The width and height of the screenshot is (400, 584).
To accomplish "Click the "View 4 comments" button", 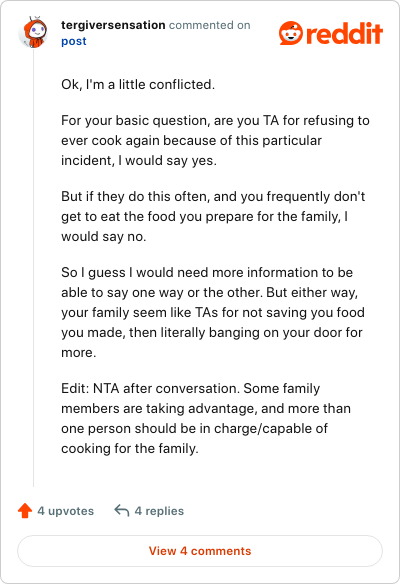I will tap(200, 551).
